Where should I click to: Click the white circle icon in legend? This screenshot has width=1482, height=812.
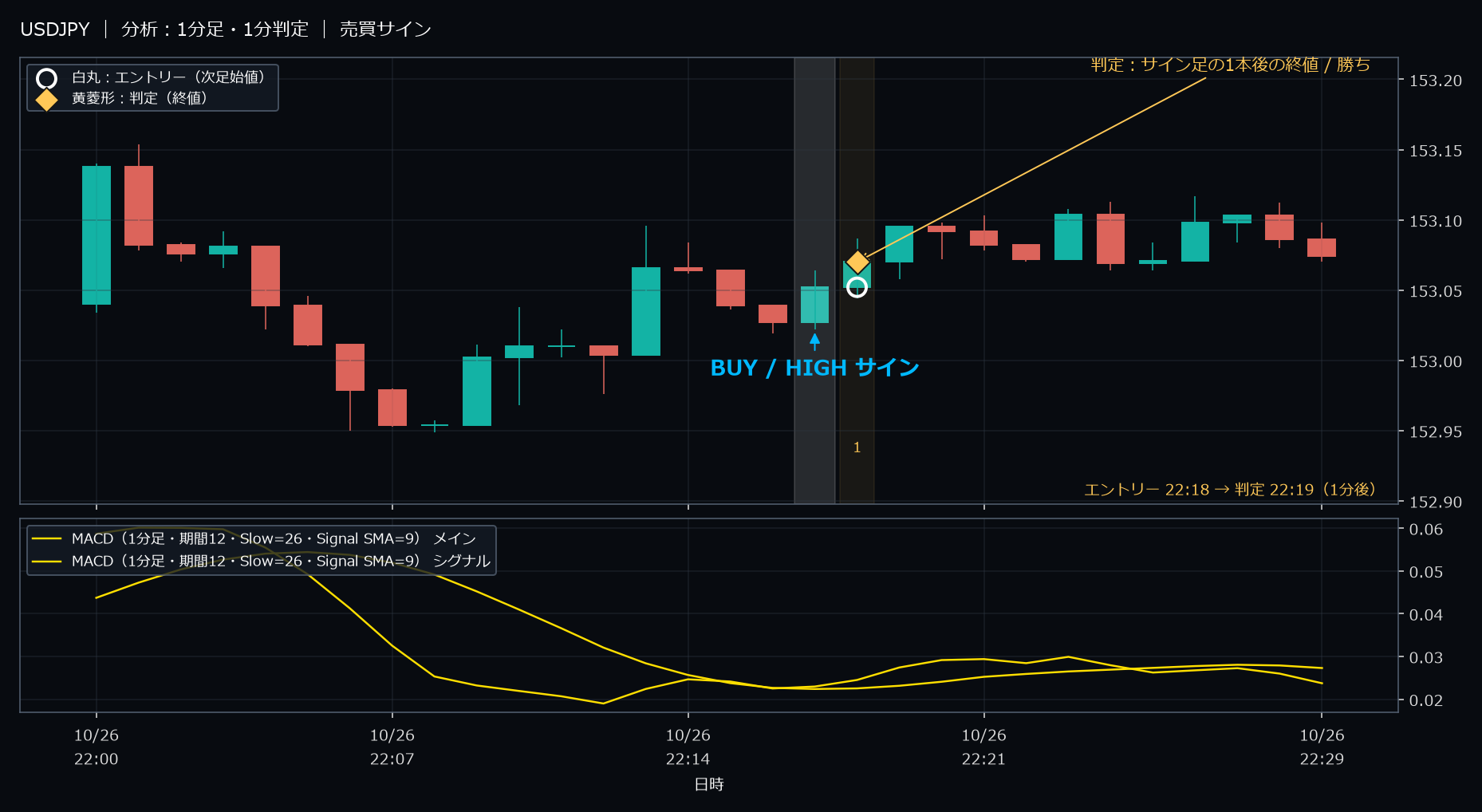click(x=47, y=78)
